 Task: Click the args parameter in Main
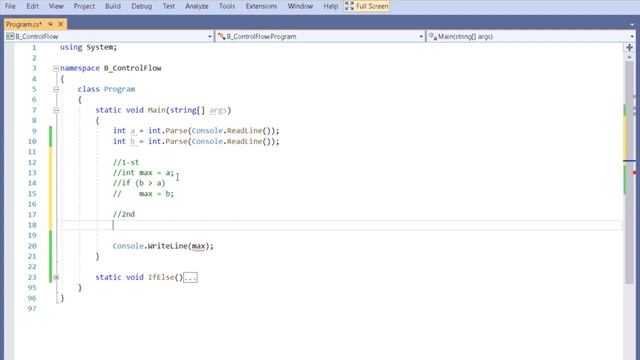tap(218, 110)
